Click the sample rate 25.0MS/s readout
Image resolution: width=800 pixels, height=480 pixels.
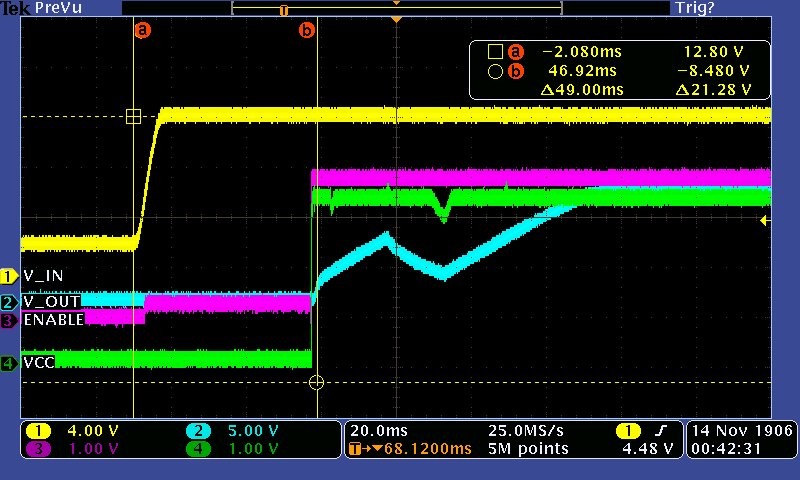(526, 431)
